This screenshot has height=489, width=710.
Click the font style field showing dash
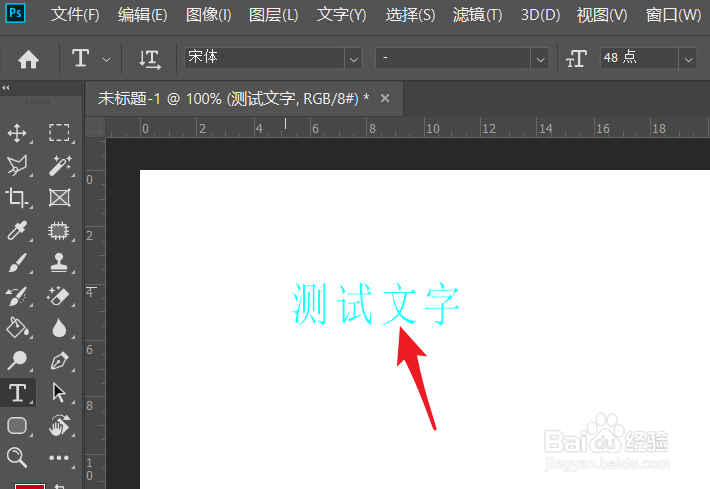[453, 58]
